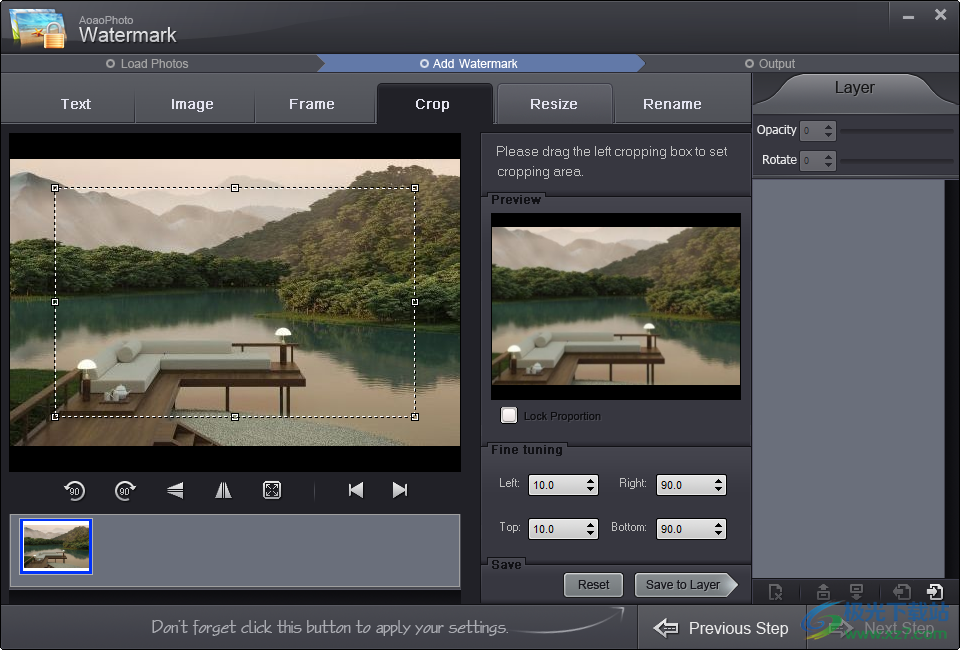Click the 'Please drag the left cropping box' instruction
This screenshot has height=650, width=960.
[612, 162]
